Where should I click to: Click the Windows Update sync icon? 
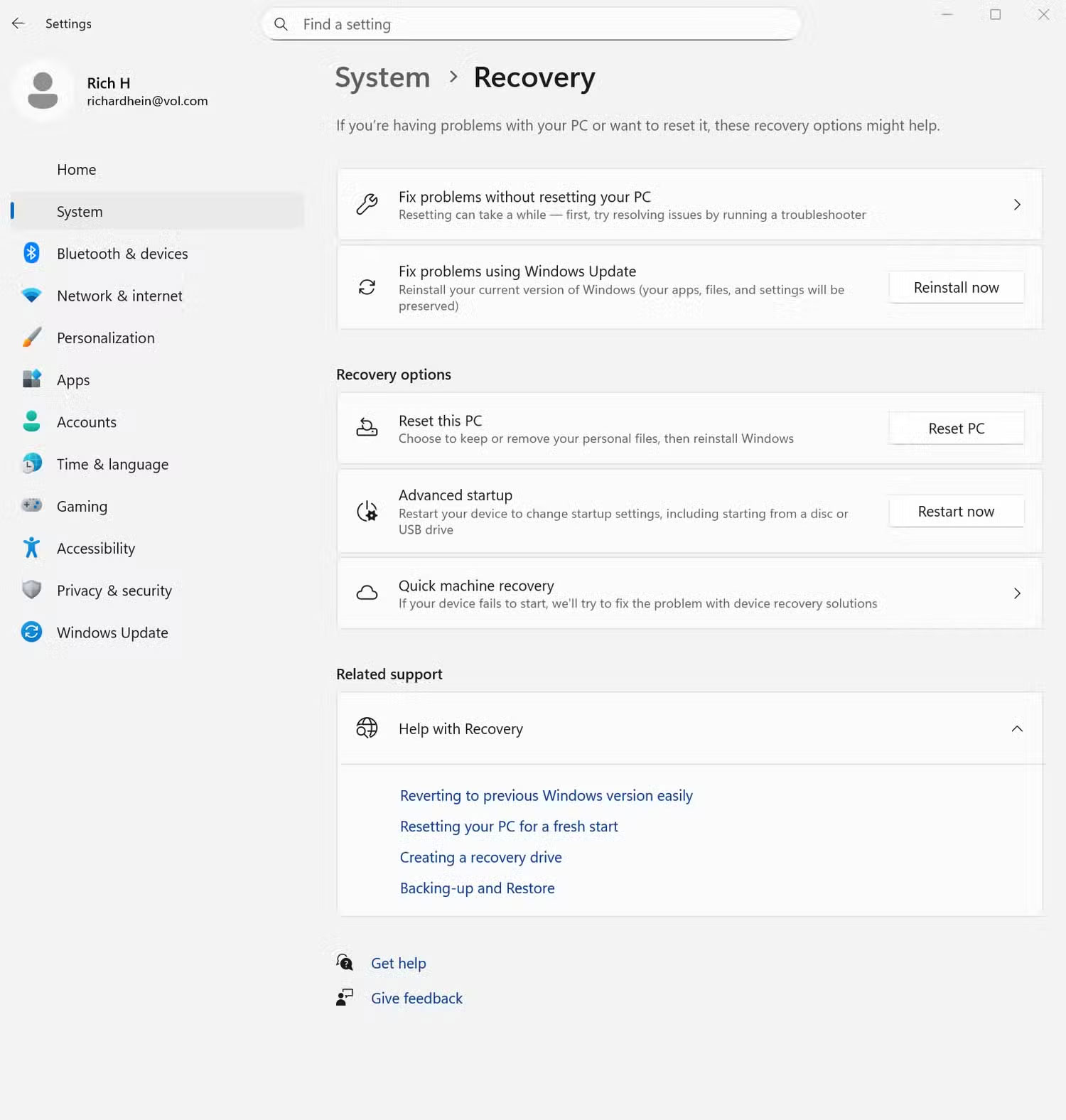(x=31, y=632)
